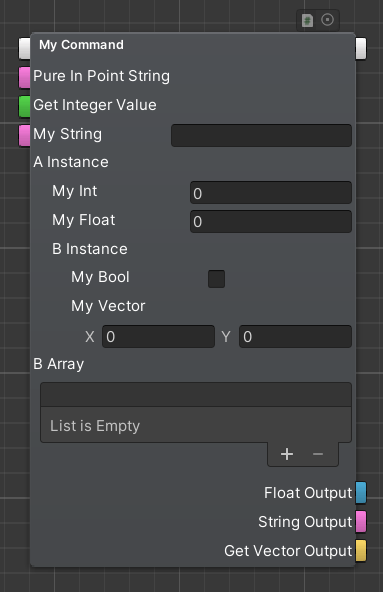The width and height of the screenshot is (383, 592).
Task: Click the B Instance label
Action: [x=90, y=249]
